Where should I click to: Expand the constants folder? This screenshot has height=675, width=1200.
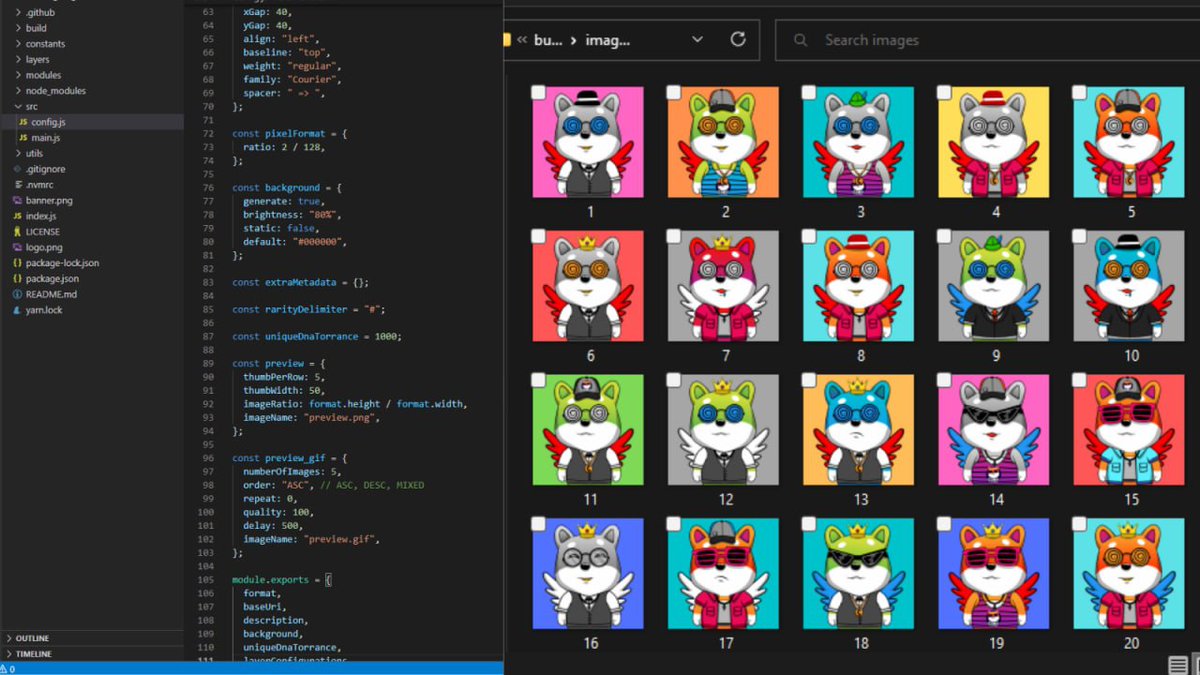tap(18, 44)
